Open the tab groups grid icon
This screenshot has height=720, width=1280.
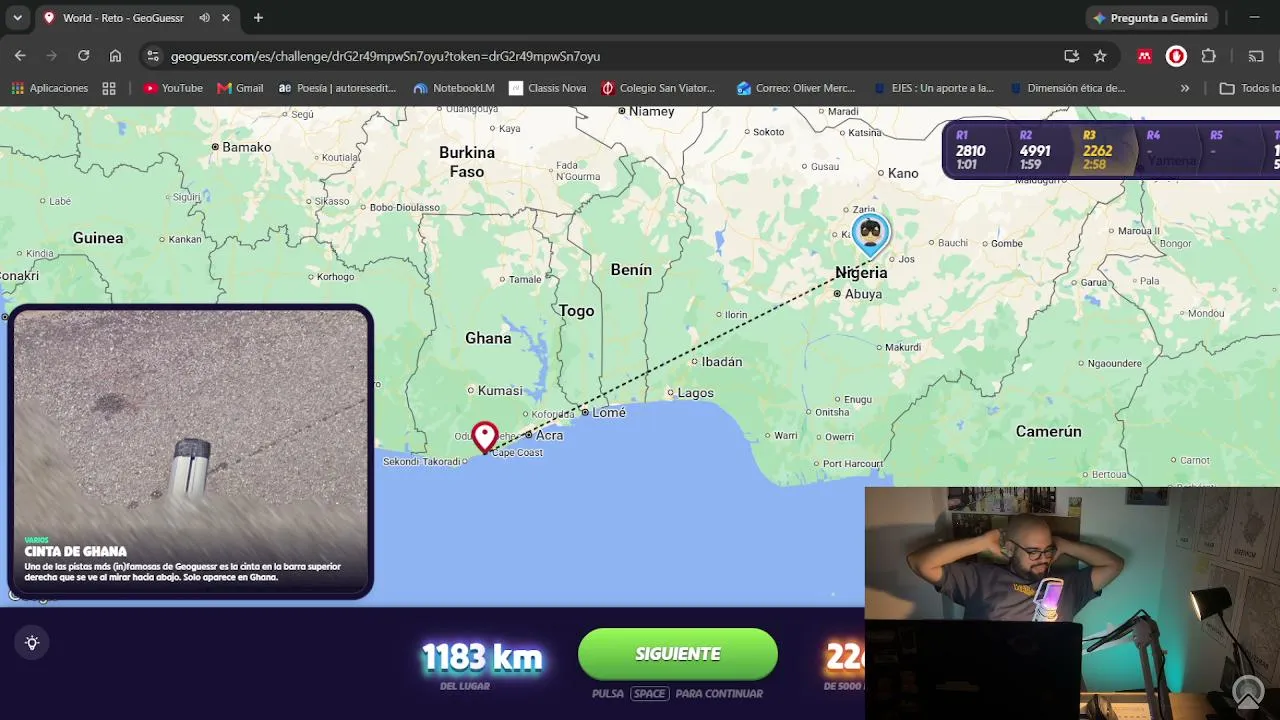point(109,88)
